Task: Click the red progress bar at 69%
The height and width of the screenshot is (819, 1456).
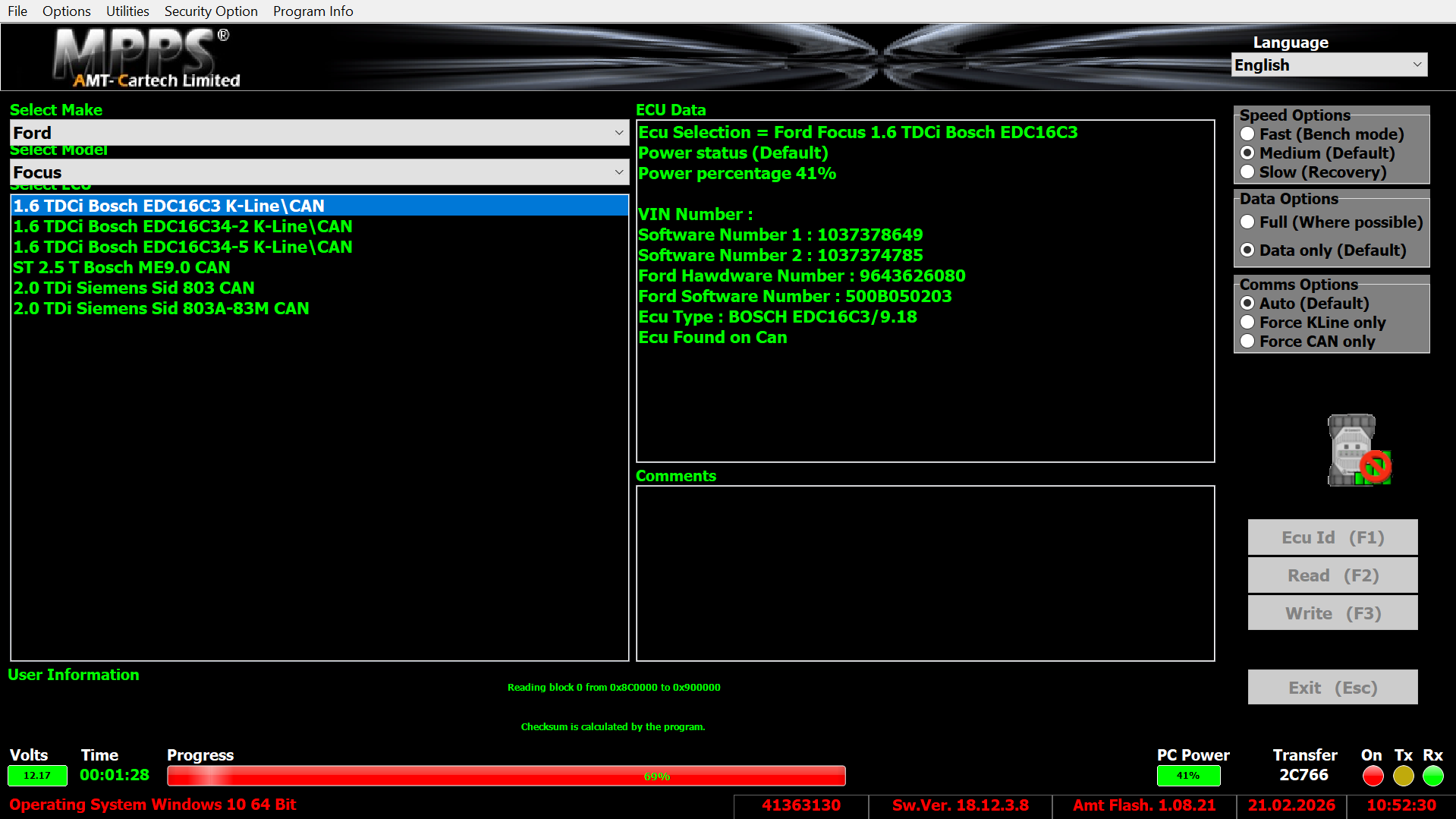Action: point(505,776)
